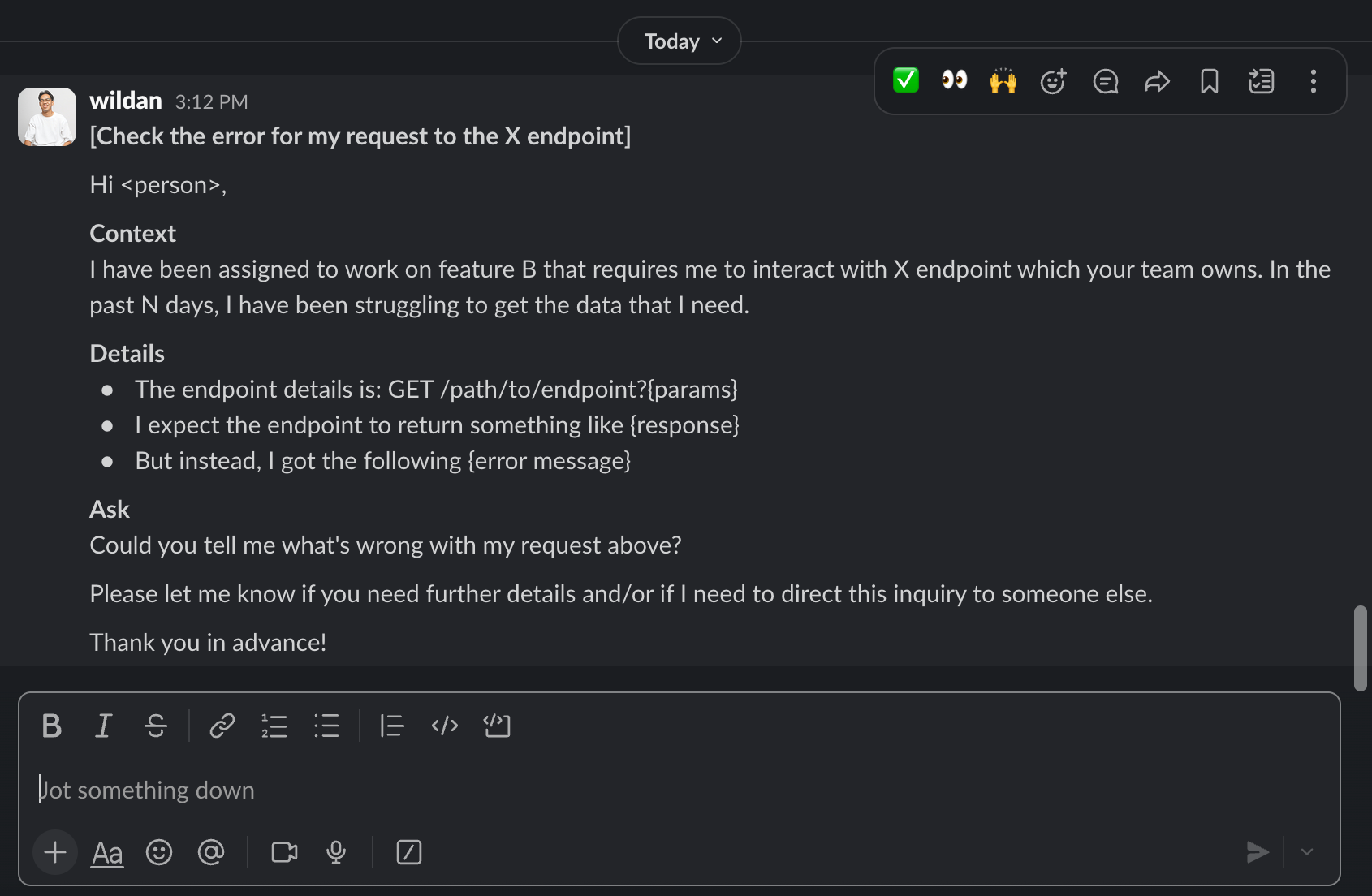Focus the 'Jot something down' message field
This screenshot has width=1372, height=896.
679,790
